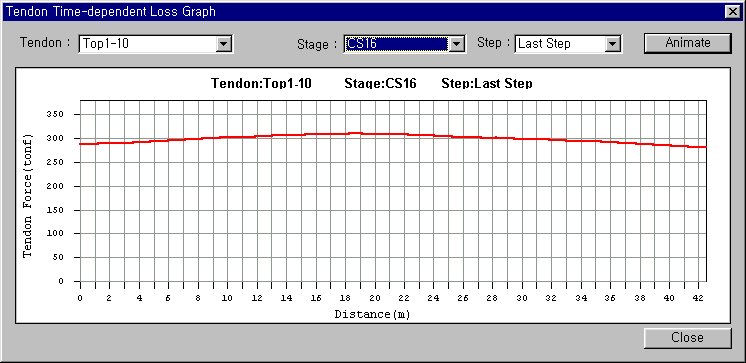Click the Tendon Force(tonf) vertical axis label
Image resolution: width=746 pixels, height=363 pixels.
coord(28,196)
